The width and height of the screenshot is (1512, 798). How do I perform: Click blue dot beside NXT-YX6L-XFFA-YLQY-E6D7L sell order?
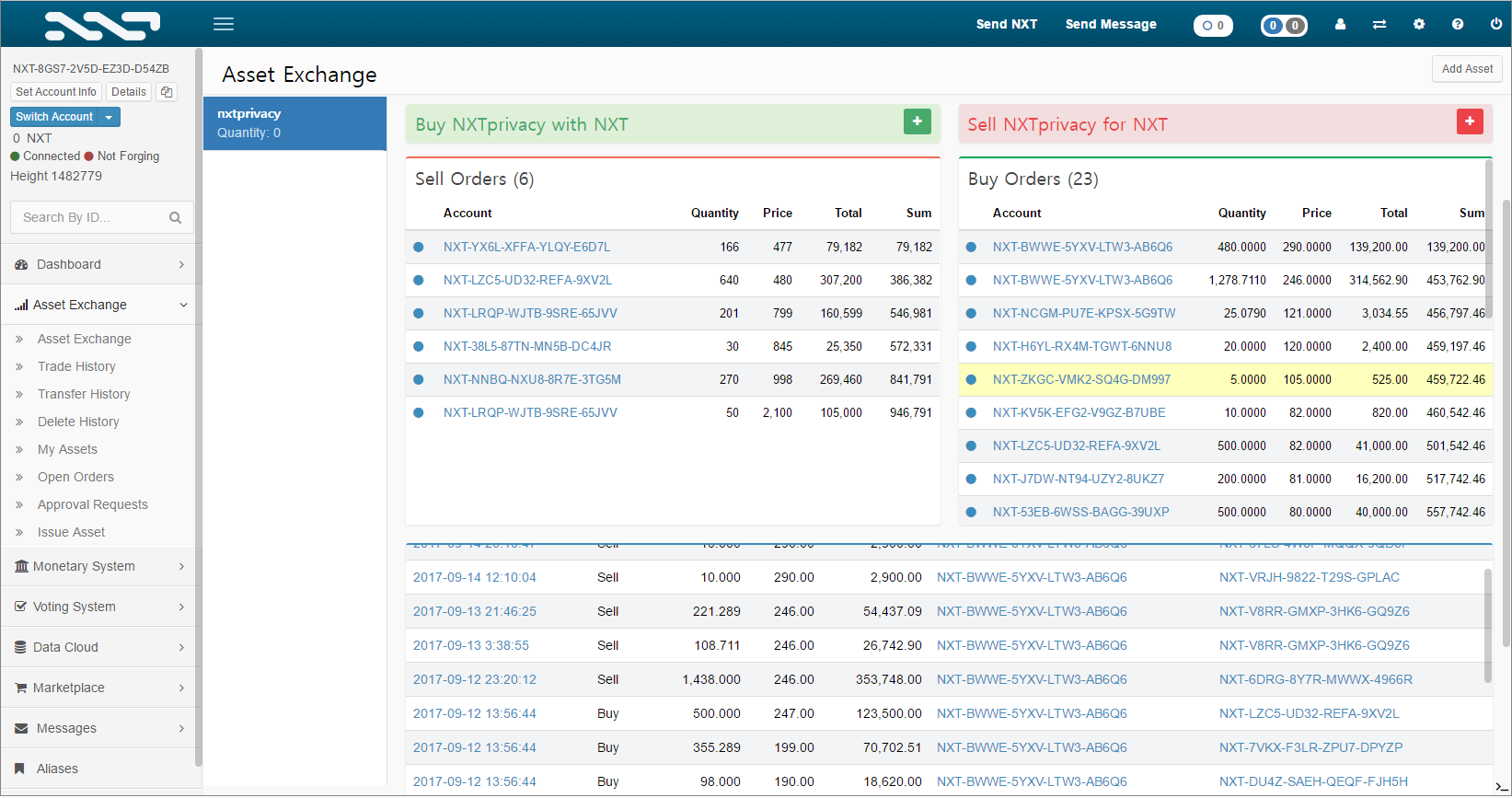[419, 248]
